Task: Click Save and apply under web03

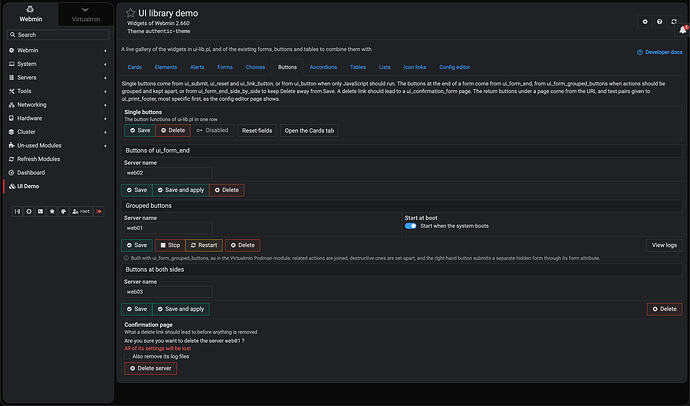Action: point(181,309)
